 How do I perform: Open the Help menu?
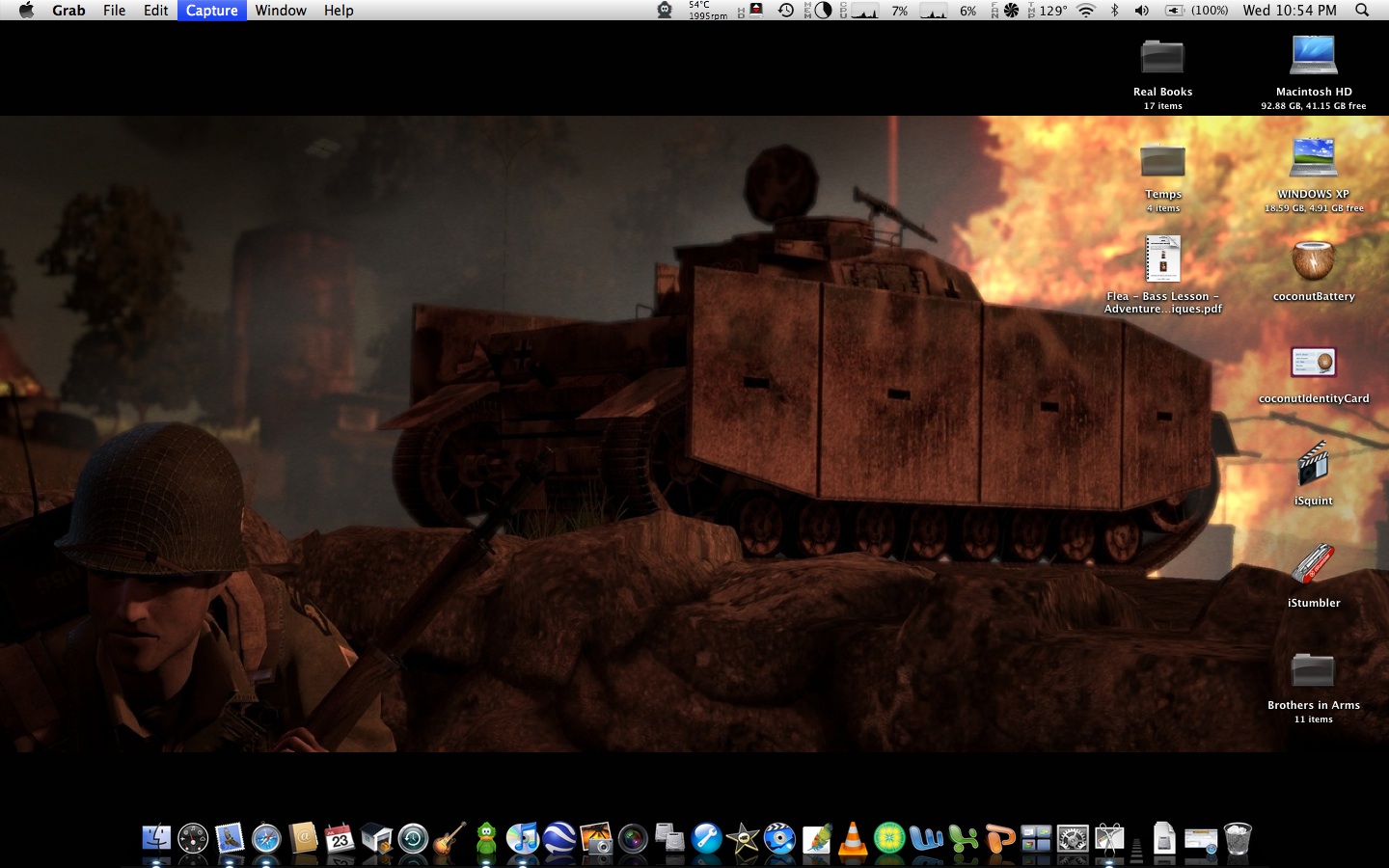tap(339, 10)
